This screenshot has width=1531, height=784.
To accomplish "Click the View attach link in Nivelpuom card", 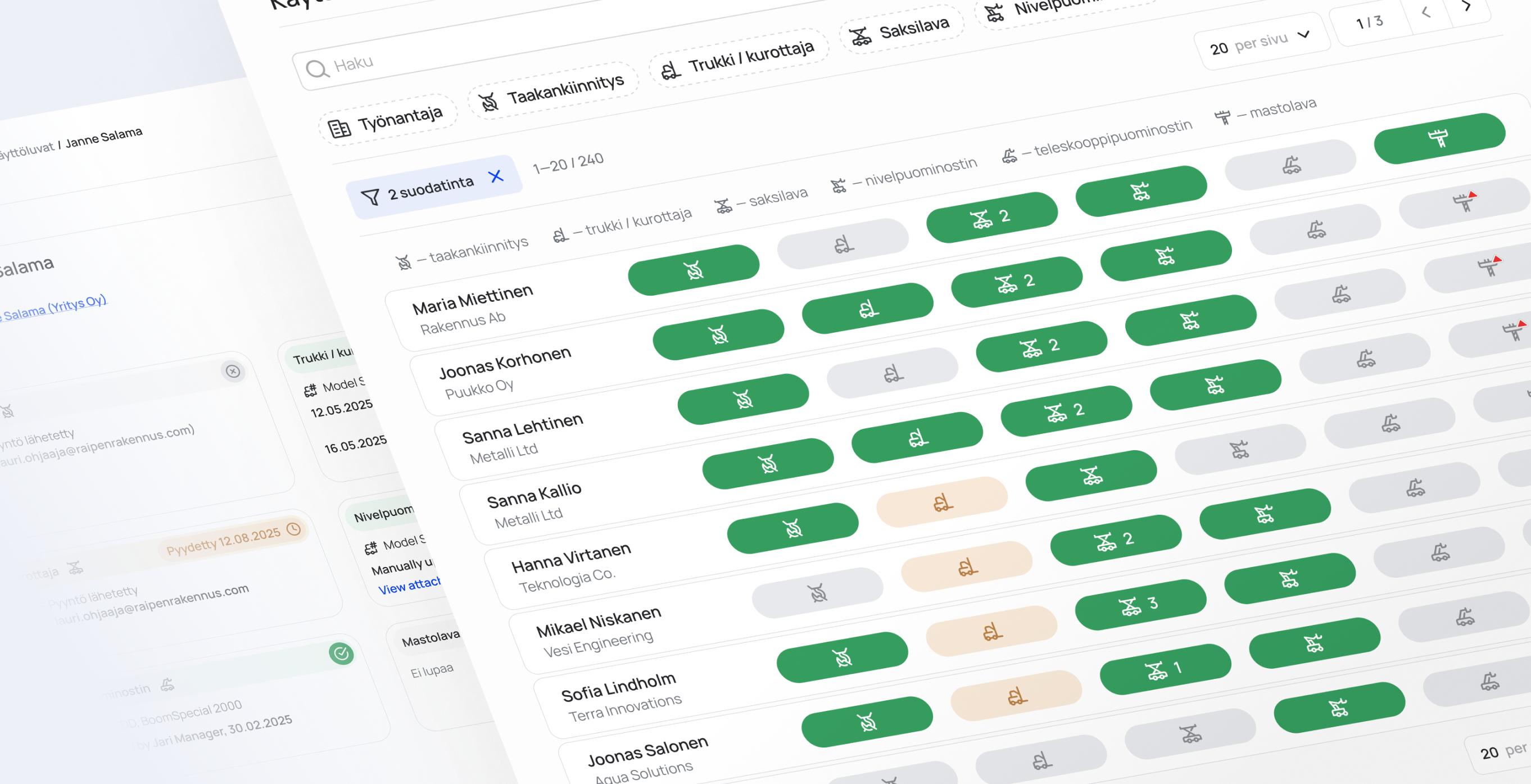I will tap(410, 585).
